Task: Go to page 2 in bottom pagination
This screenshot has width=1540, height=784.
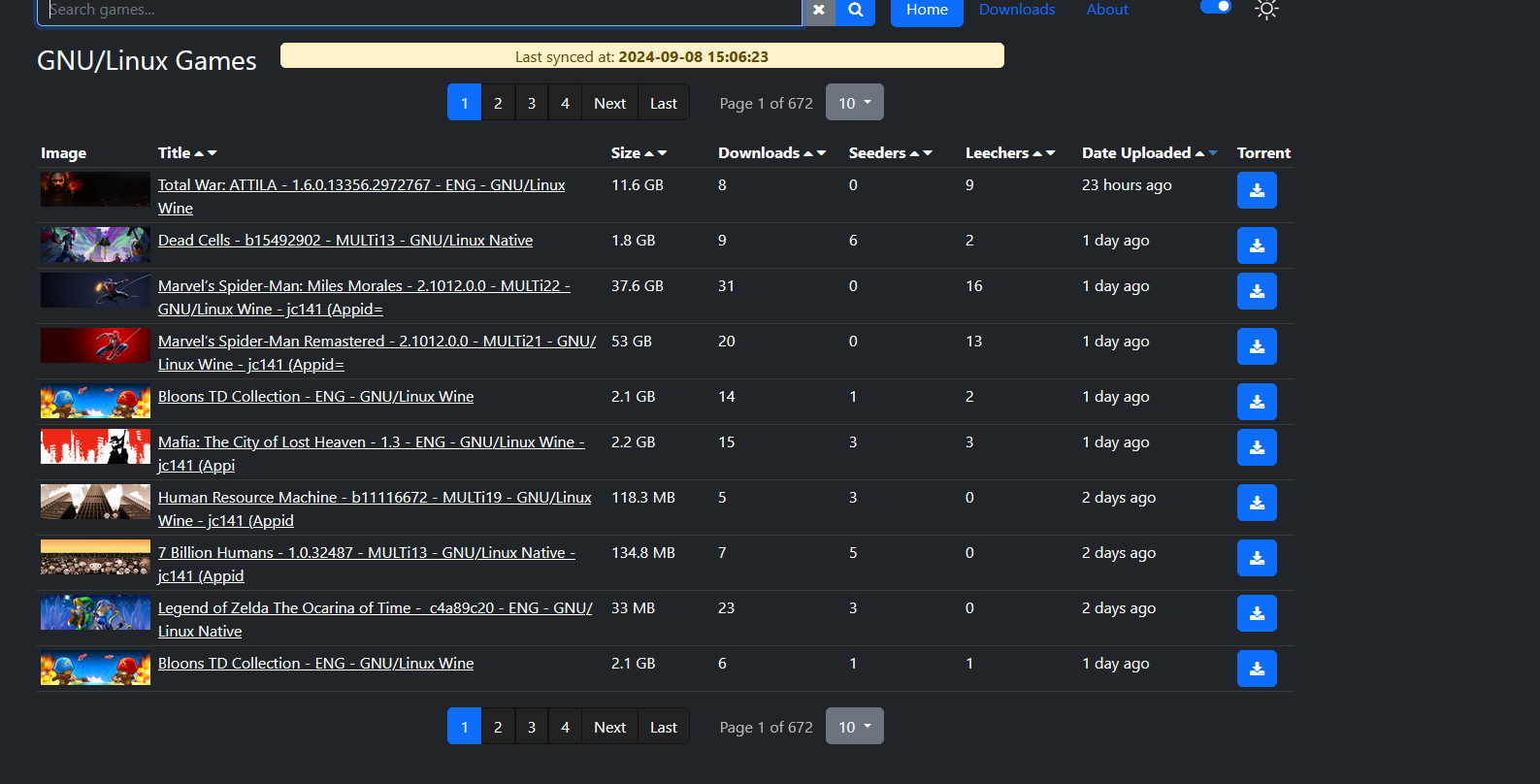Action: coord(498,727)
